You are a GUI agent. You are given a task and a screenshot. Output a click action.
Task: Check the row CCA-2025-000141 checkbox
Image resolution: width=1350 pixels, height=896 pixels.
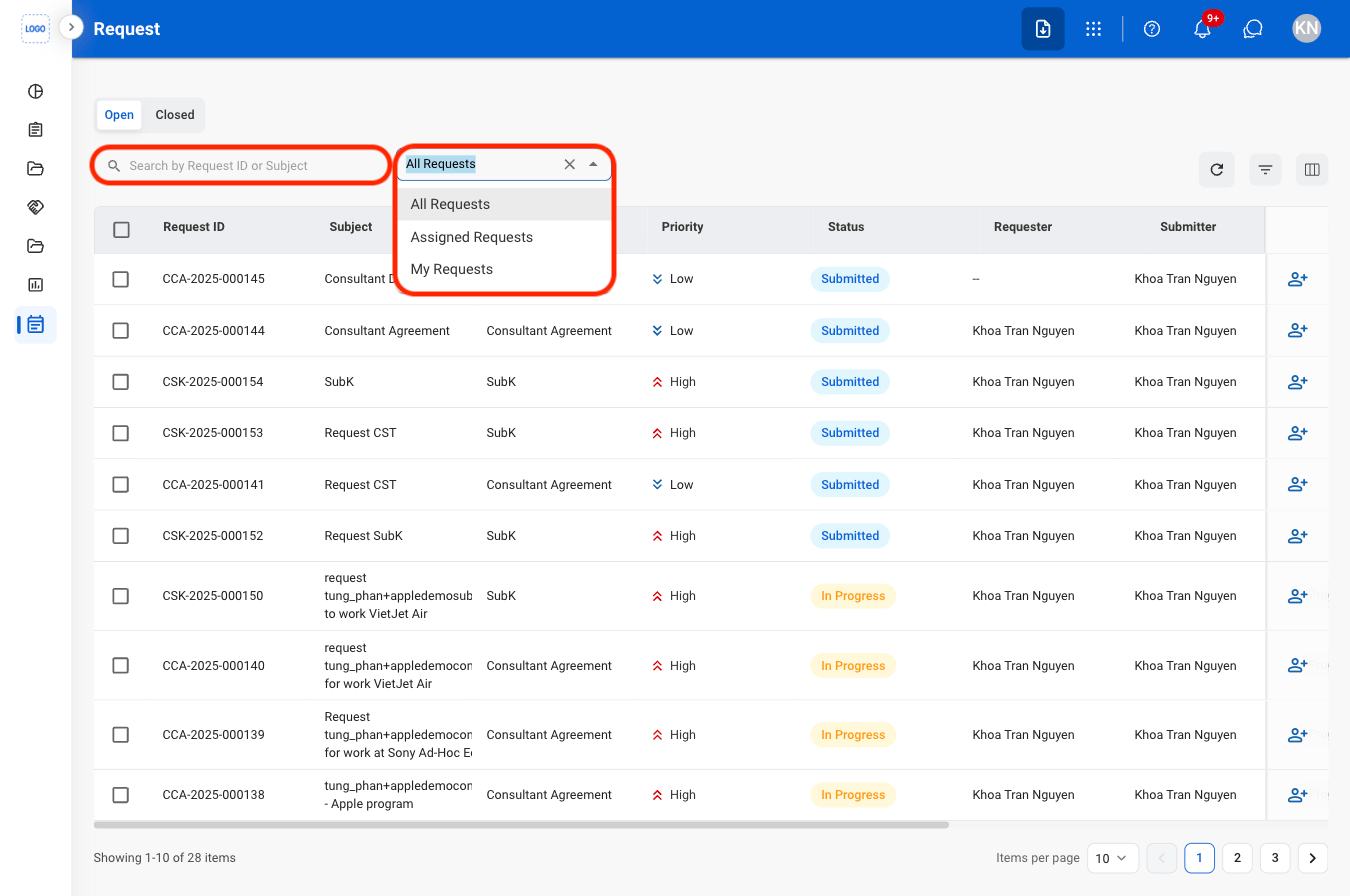pos(121,484)
